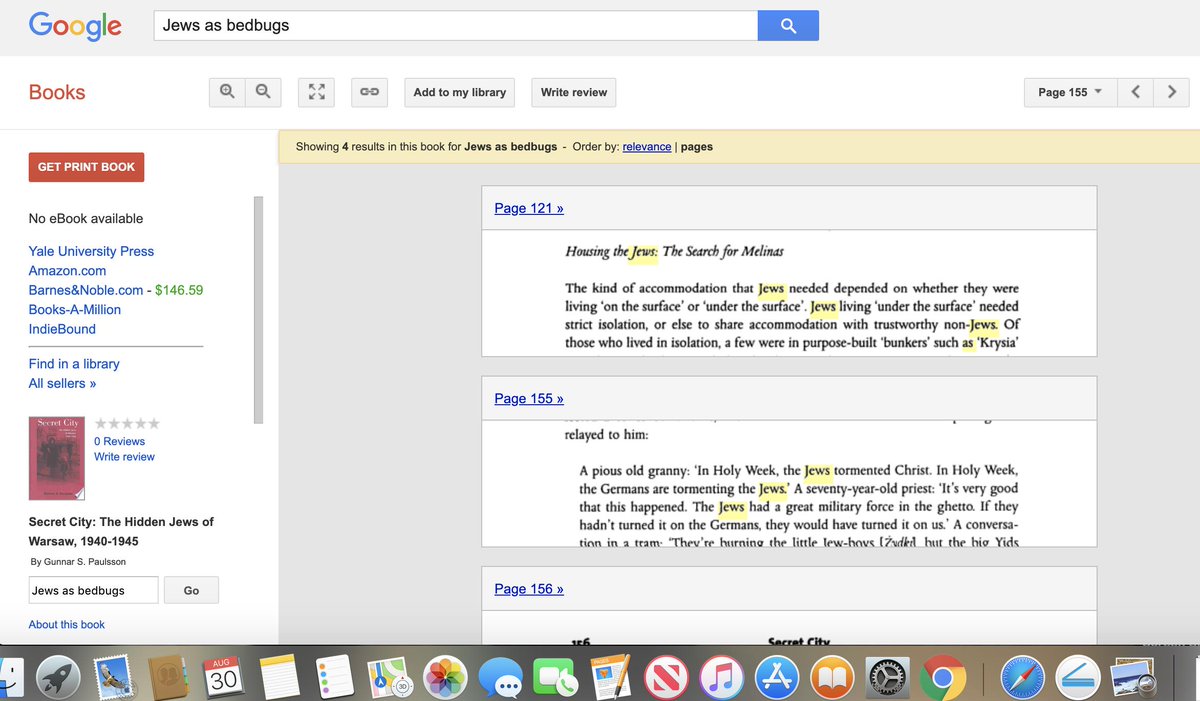Click the $146.59 price text

pyautogui.click(x=179, y=290)
